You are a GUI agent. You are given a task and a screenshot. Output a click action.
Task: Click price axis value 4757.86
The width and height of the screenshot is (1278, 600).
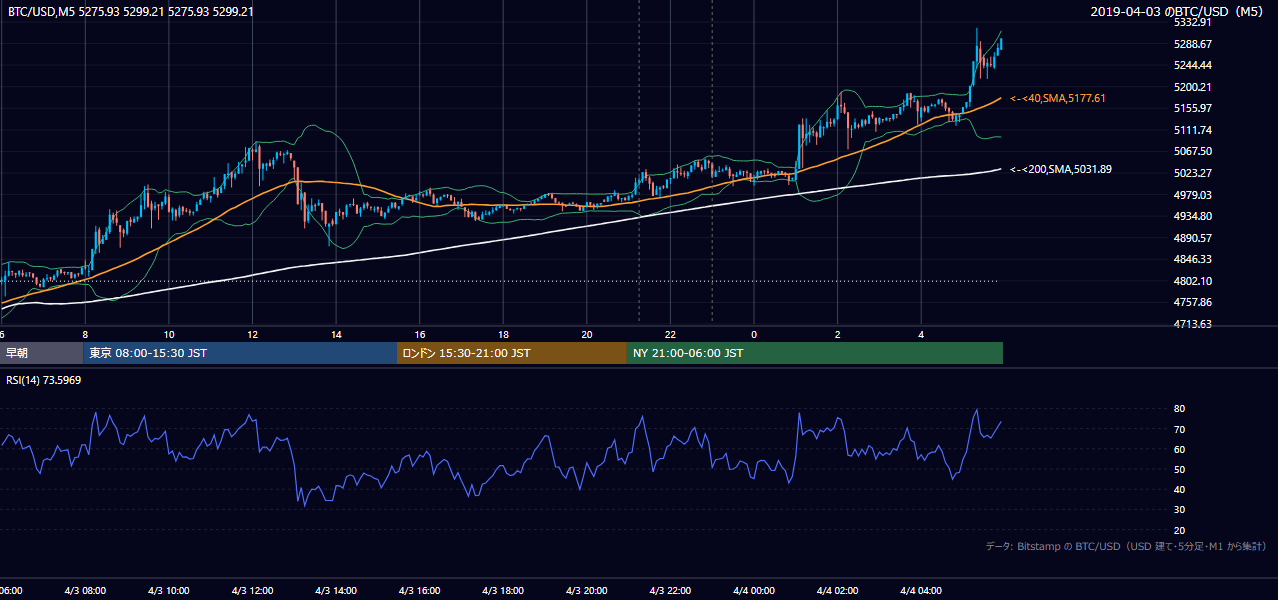pos(1193,302)
